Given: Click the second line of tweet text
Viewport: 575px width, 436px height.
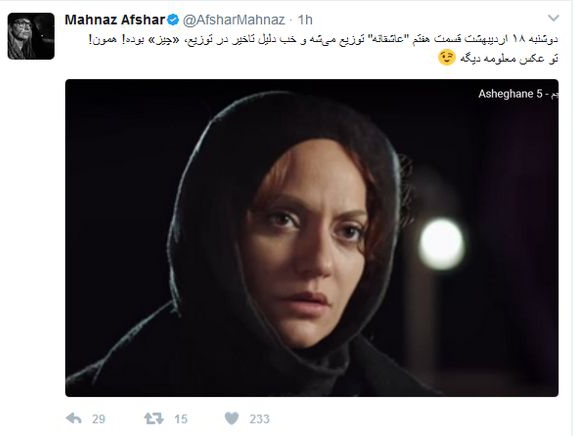Looking at the screenshot, I should 498,58.
